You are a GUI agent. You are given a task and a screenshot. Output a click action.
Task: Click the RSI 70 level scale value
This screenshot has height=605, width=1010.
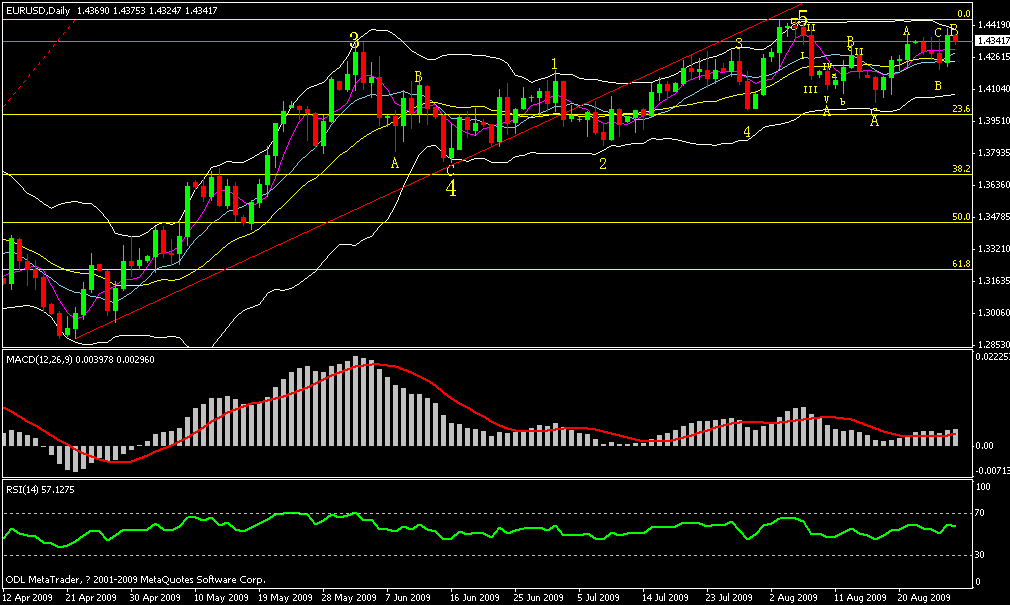click(980, 514)
